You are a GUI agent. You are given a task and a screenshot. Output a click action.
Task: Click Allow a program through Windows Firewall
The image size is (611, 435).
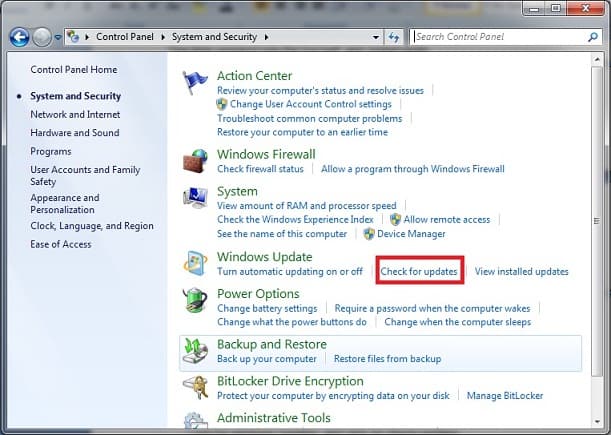(413, 169)
